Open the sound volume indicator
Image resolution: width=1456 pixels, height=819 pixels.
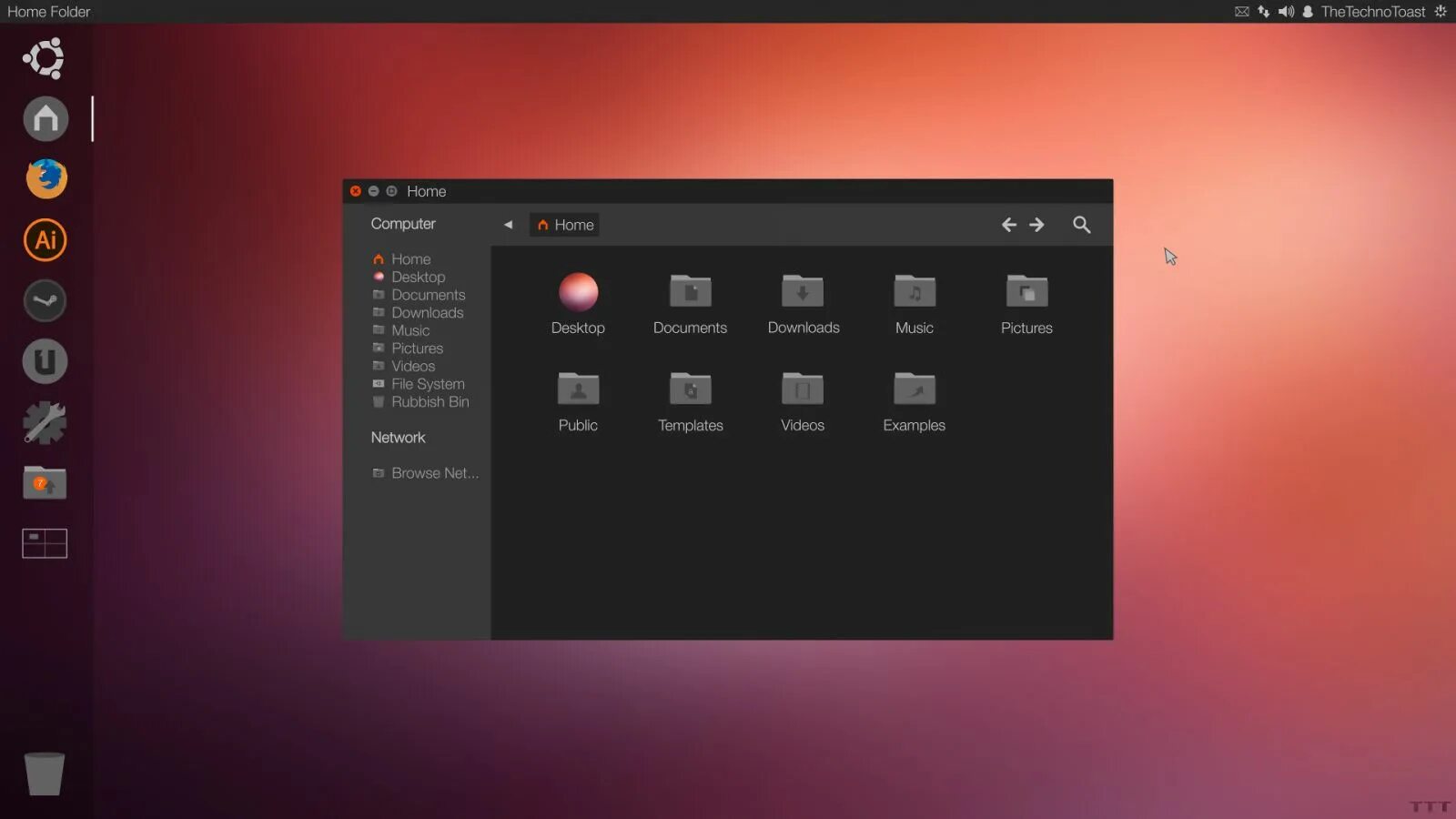1286,12
